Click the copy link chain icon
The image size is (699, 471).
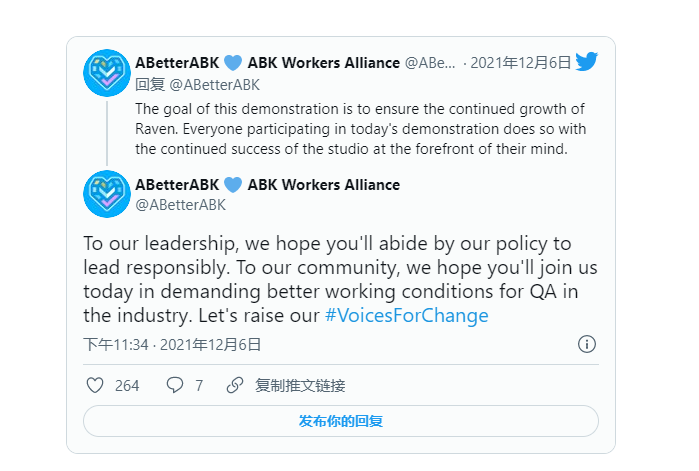coord(235,385)
